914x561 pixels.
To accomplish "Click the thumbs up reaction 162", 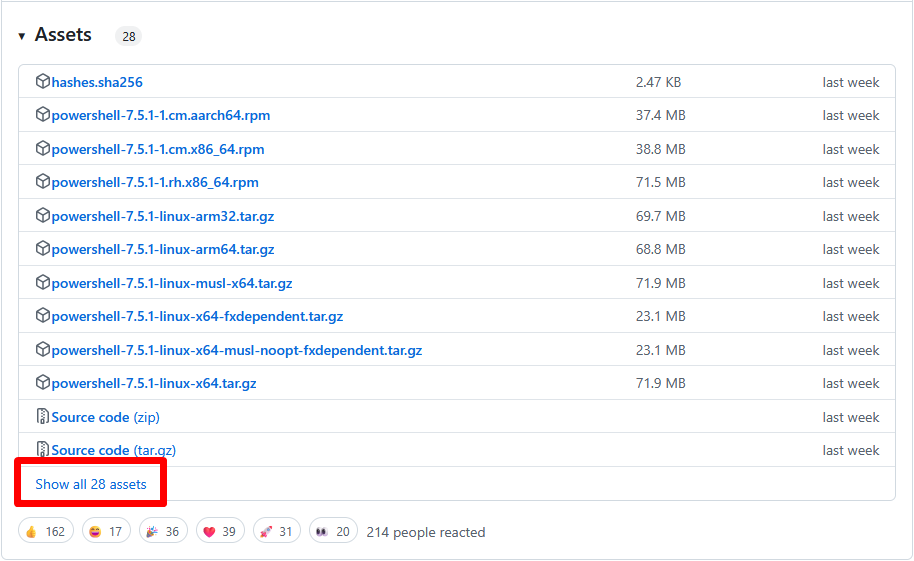I will (46, 531).
